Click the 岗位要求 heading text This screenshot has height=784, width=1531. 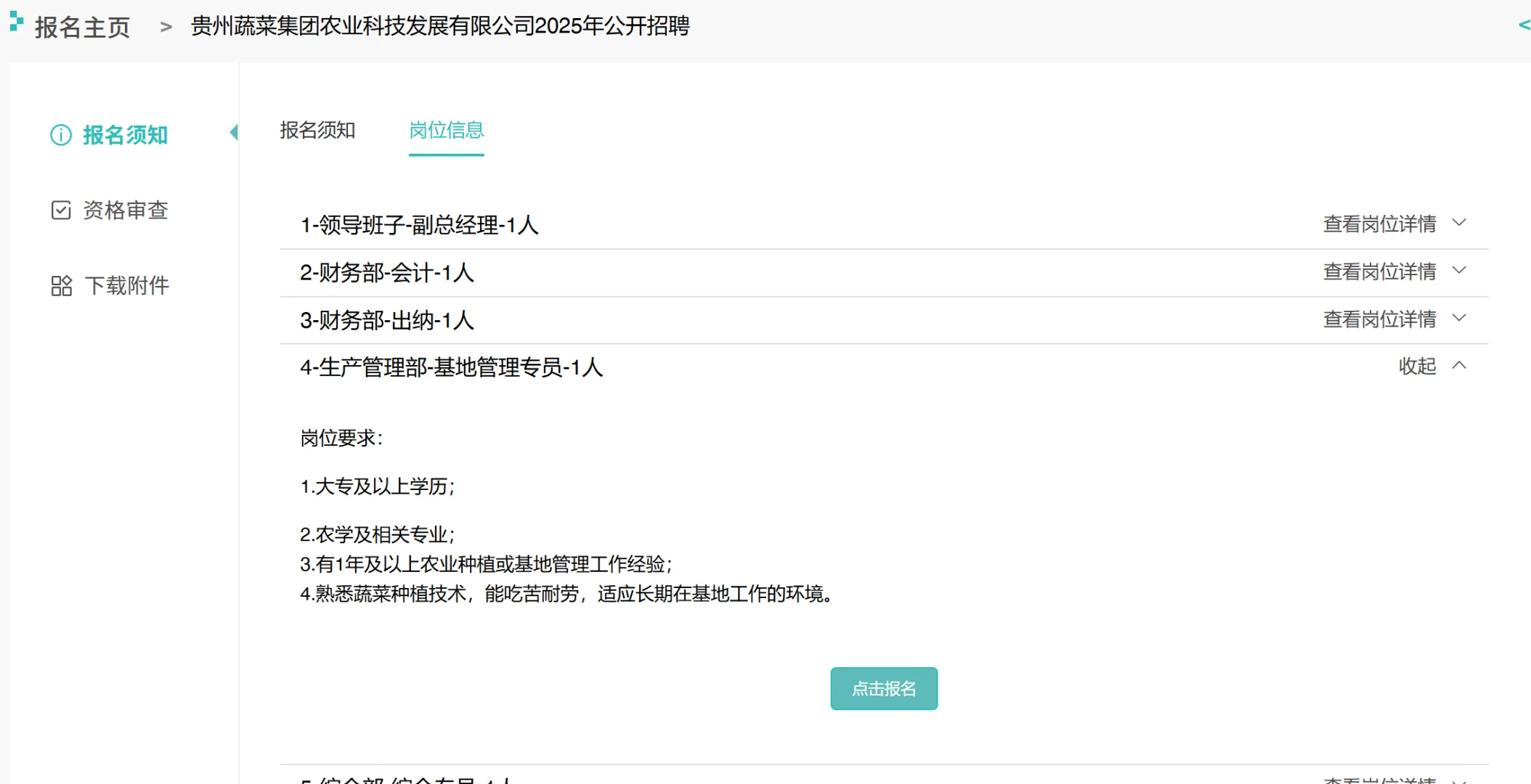(341, 438)
